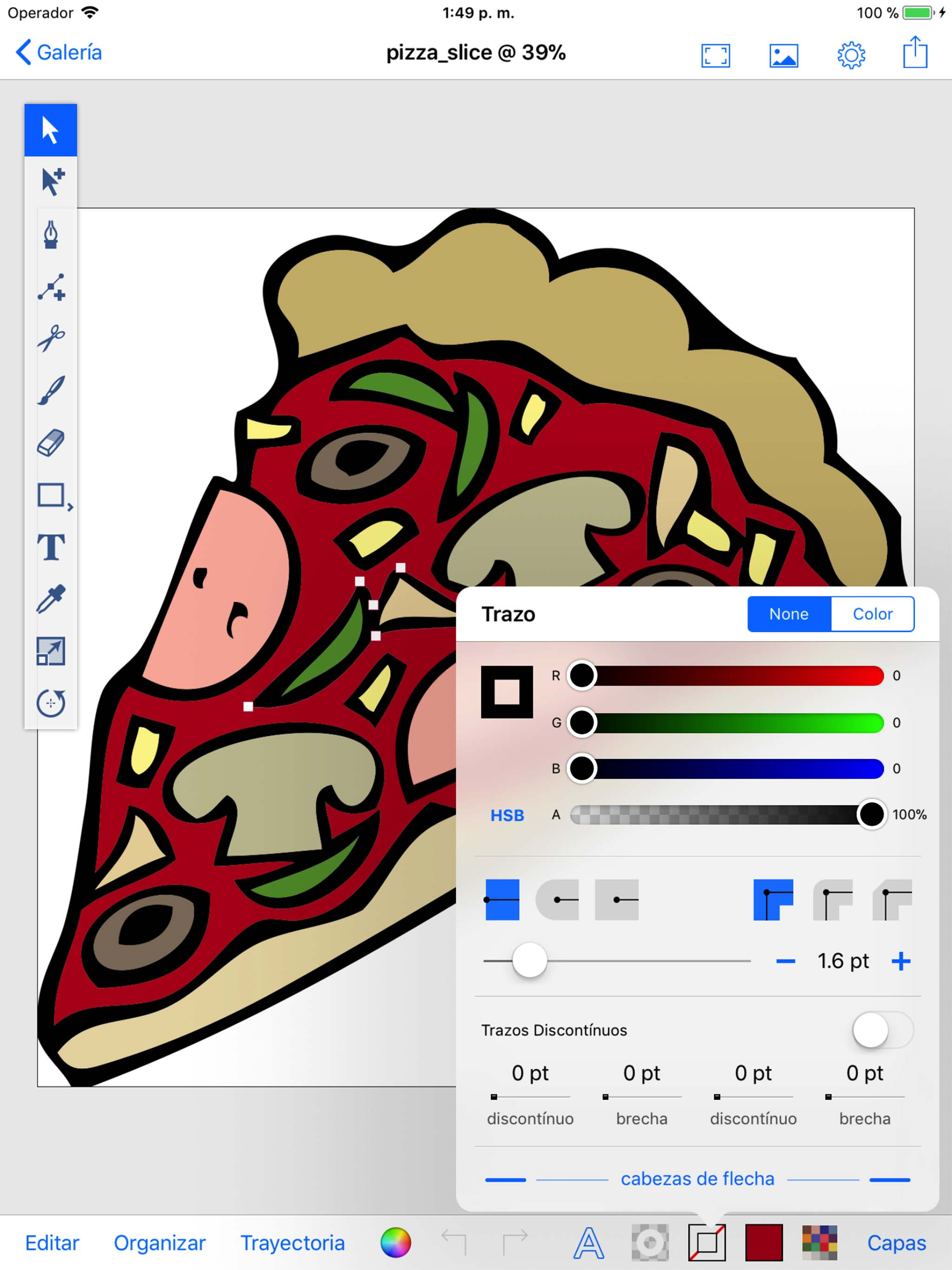The image size is (952, 1270).
Task: Open the Trayectoria menu
Action: click(x=292, y=1243)
